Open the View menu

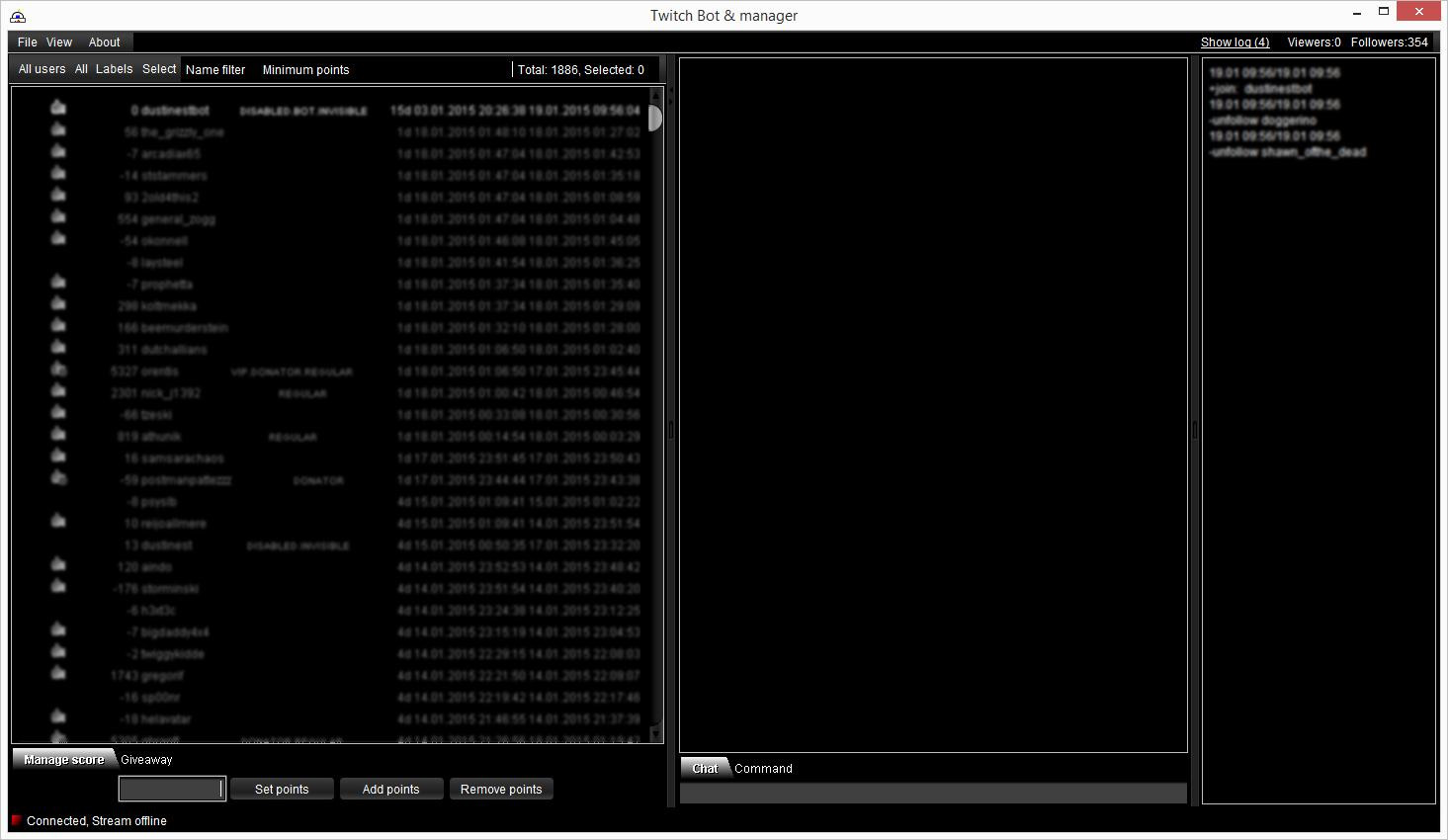click(x=59, y=42)
